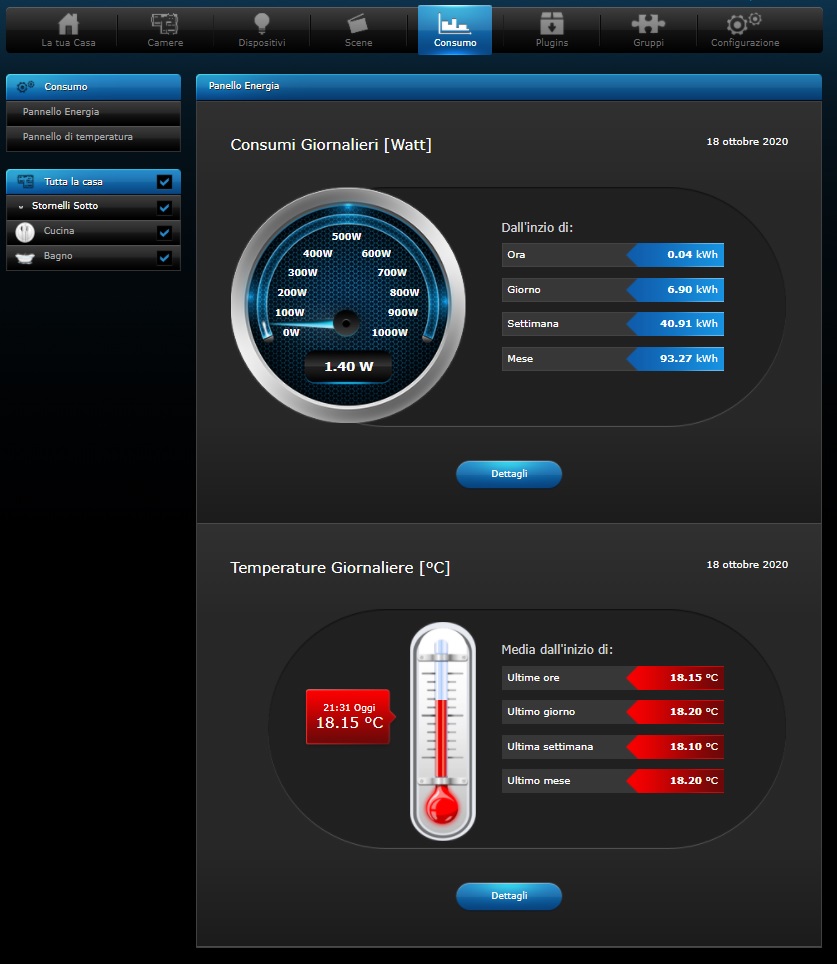Click the Cucina cutlery icon
The width and height of the screenshot is (837, 964).
tap(25, 232)
